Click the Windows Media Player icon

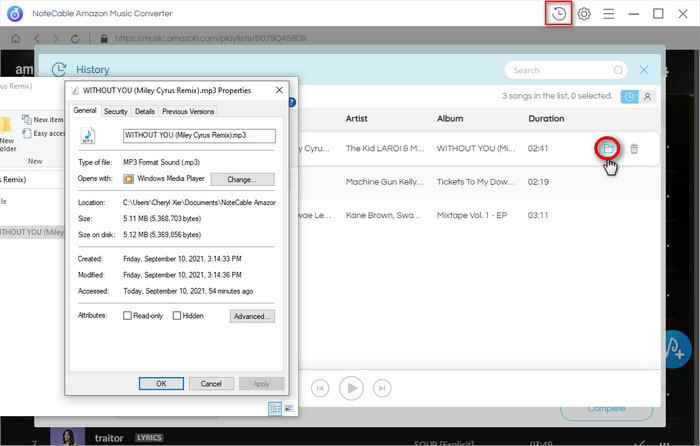tap(129, 179)
